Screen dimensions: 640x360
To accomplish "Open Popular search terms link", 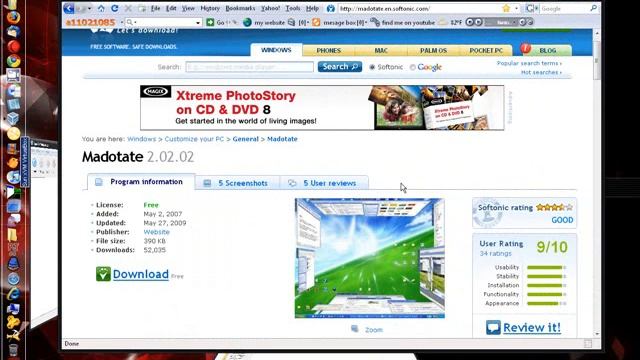I will pyautogui.click(x=529, y=63).
